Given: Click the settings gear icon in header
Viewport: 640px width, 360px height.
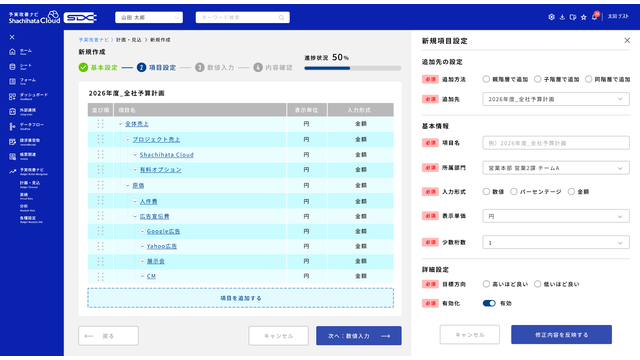Looking at the screenshot, I should point(551,17).
